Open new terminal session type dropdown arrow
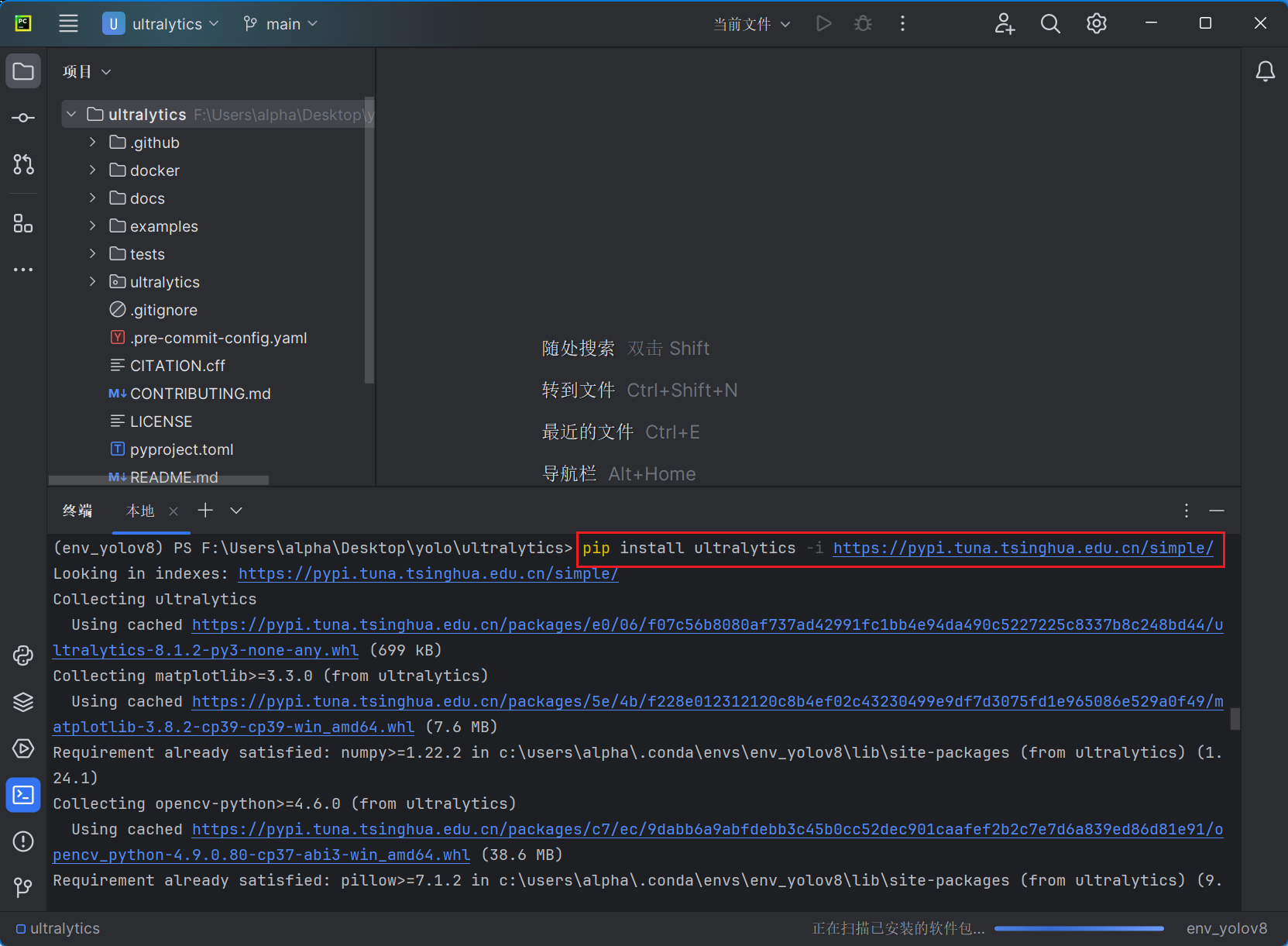 (236, 510)
